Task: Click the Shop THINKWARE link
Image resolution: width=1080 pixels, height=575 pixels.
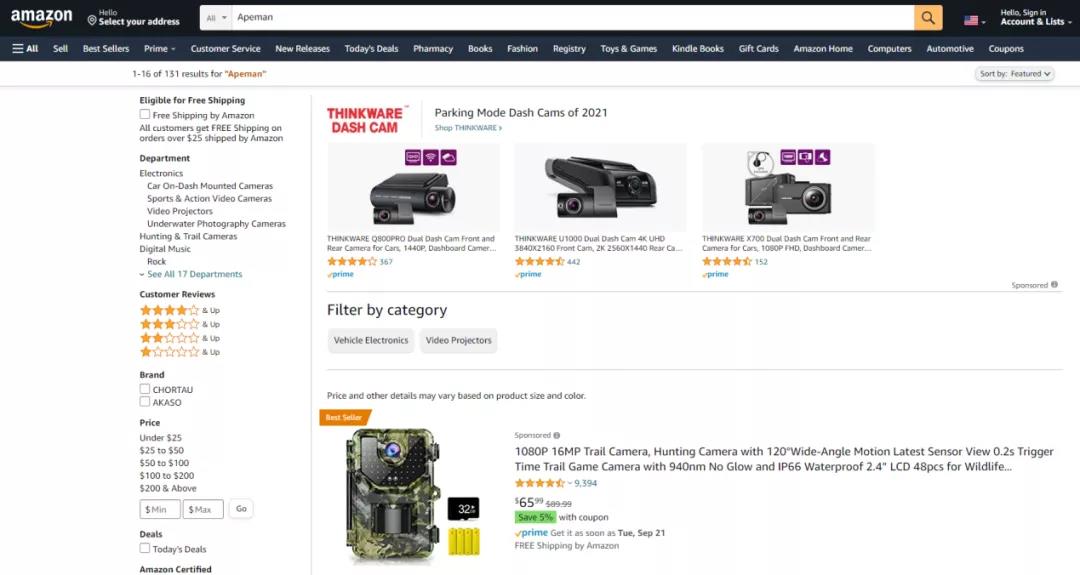Action: 467,128
